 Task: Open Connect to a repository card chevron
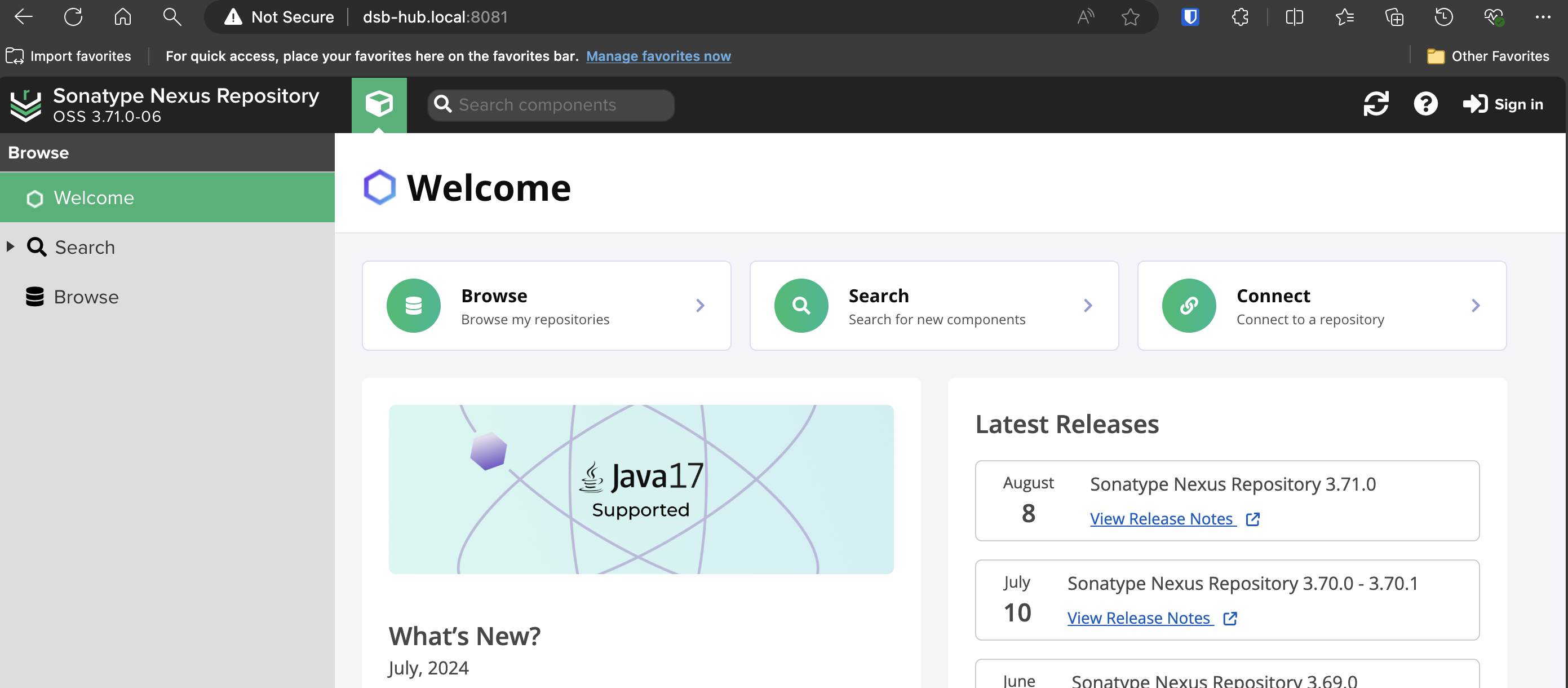click(x=1476, y=305)
